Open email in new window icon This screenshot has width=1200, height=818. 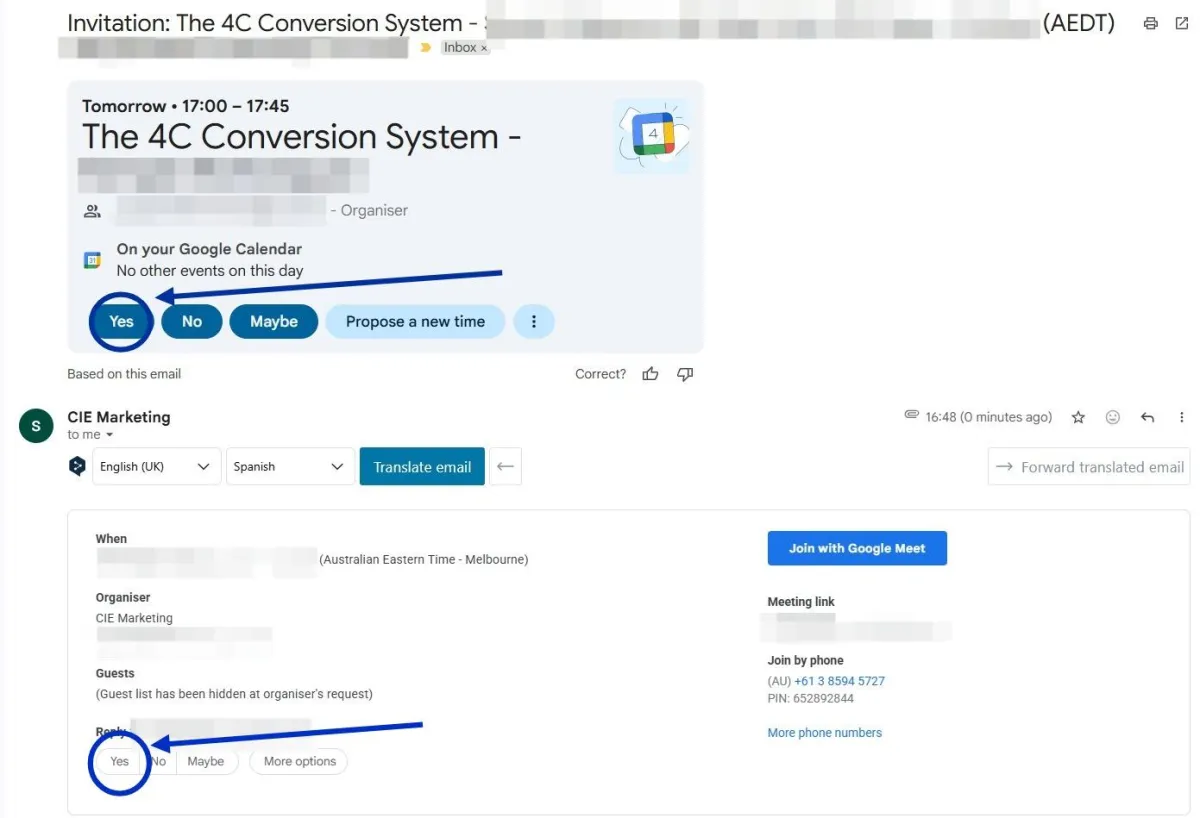1182,23
